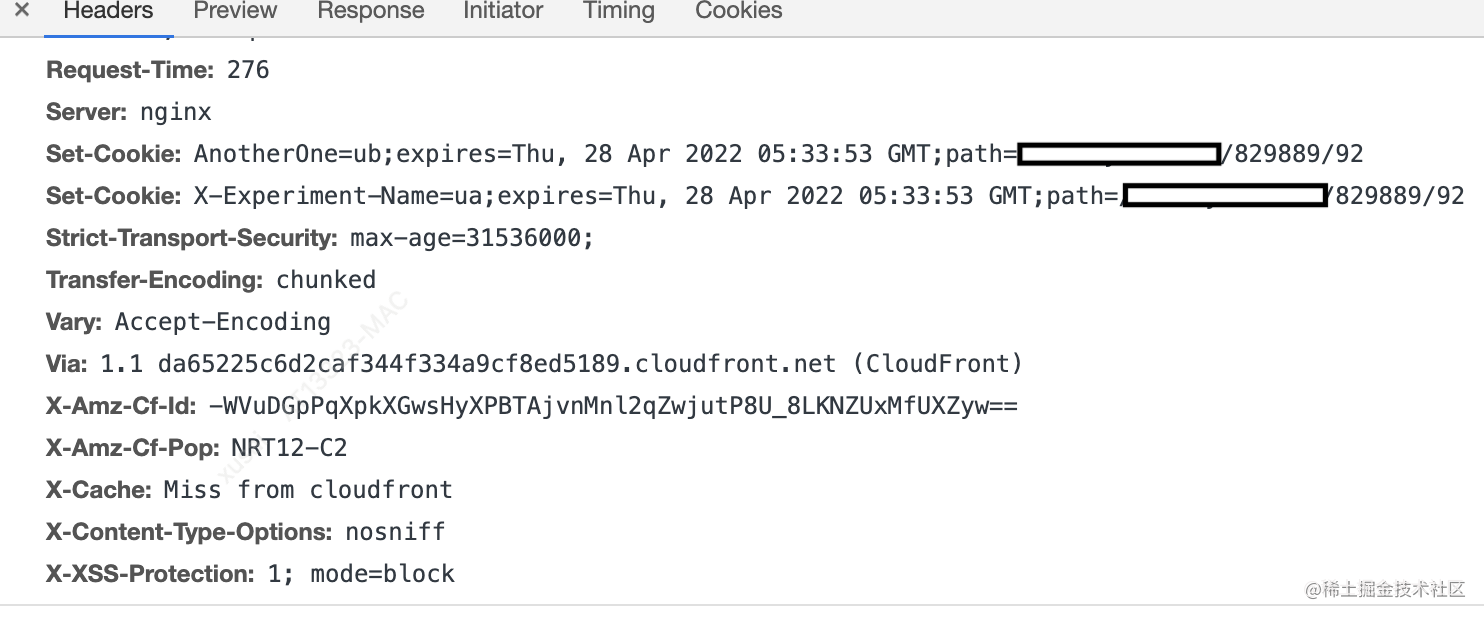Click the X-Content-Type-Options nosniff value

[395, 532]
